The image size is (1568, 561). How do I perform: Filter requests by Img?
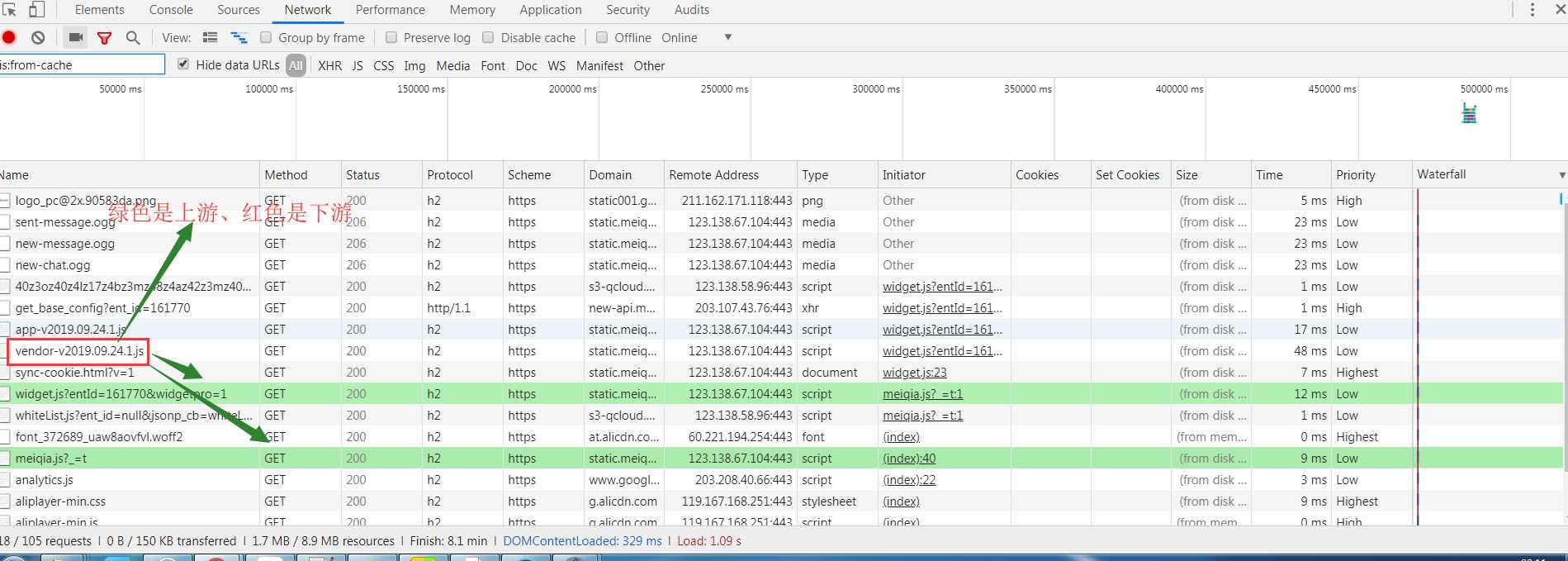click(415, 65)
